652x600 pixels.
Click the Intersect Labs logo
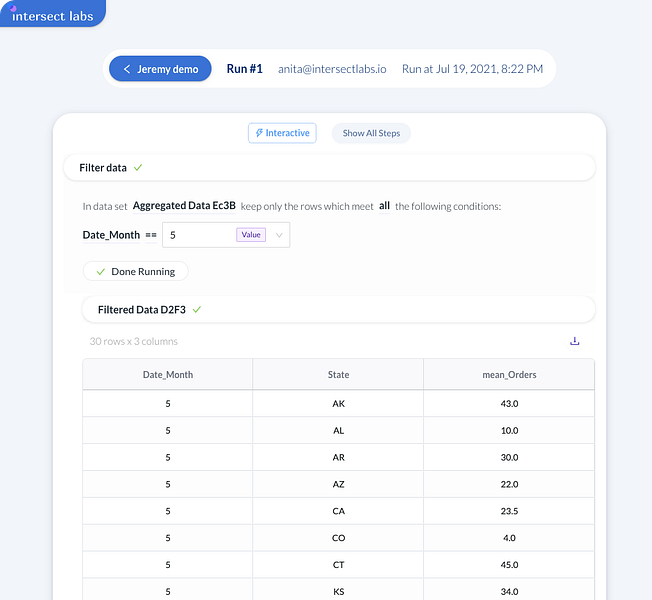tap(52, 14)
